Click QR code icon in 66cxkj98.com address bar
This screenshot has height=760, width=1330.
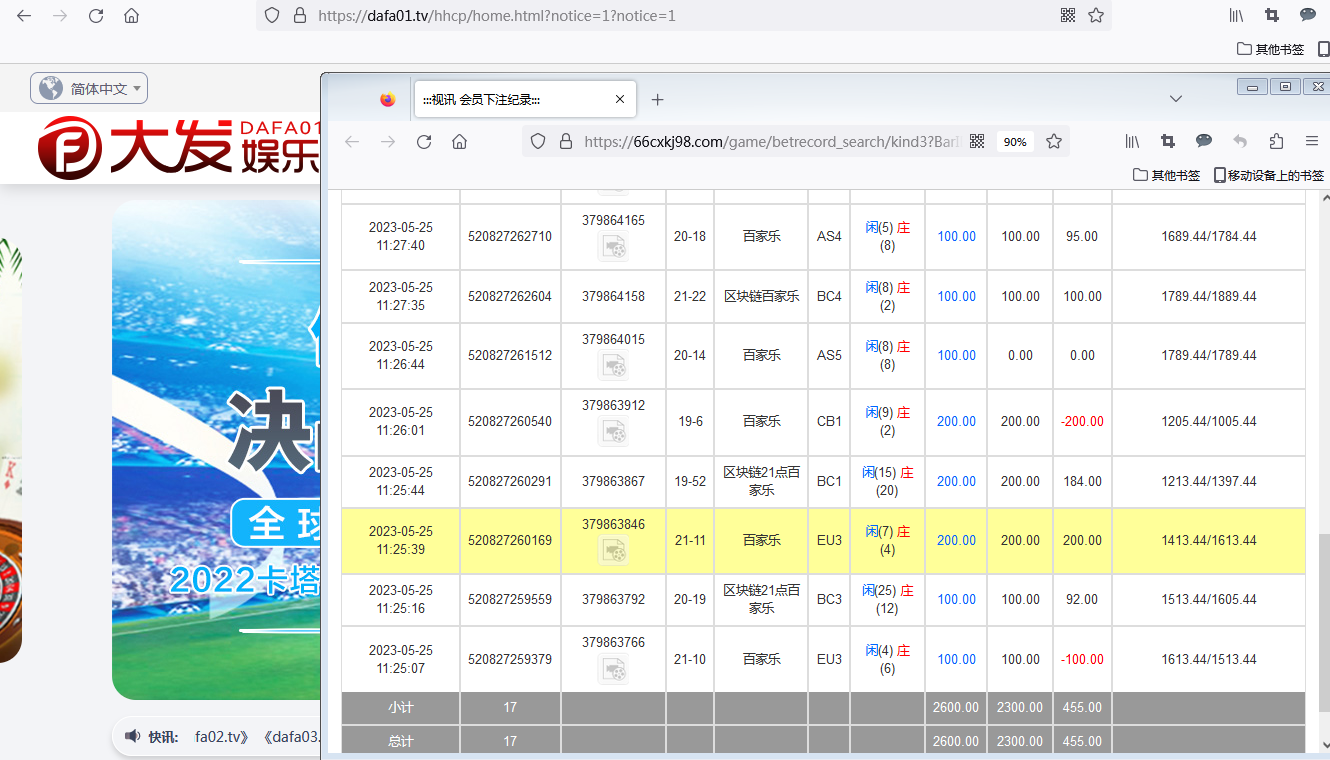[x=977, y=142]
